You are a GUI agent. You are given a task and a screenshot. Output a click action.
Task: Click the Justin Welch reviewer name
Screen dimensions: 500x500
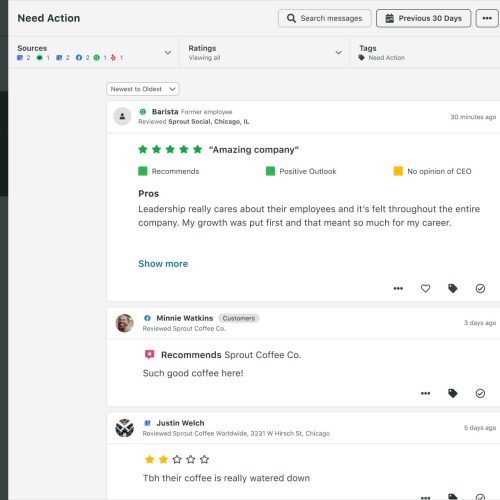click(x=180, y=423)
